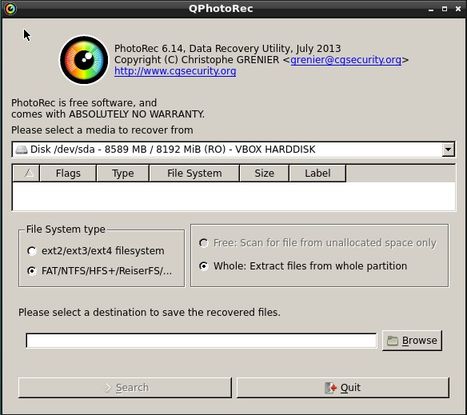Sort by the Size column header
The height and width of the screenshot is (415, 467).
click(x=264, y=173)
